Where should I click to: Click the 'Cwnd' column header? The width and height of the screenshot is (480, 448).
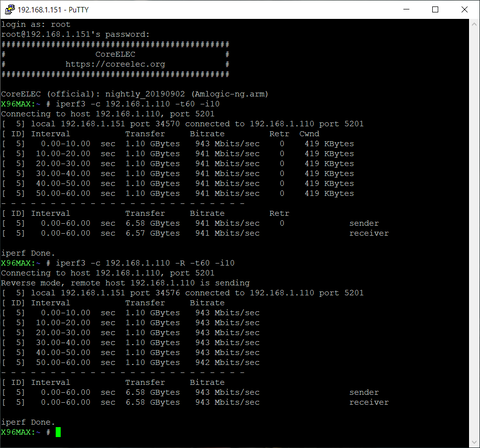[309, 134]
